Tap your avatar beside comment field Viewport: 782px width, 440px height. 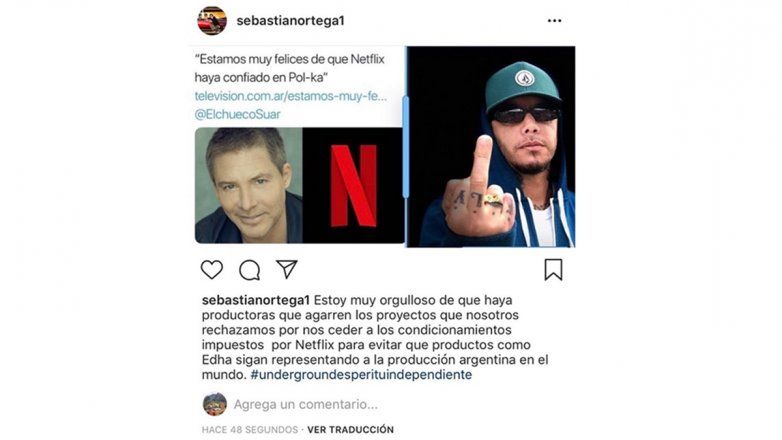coord(215,404)
